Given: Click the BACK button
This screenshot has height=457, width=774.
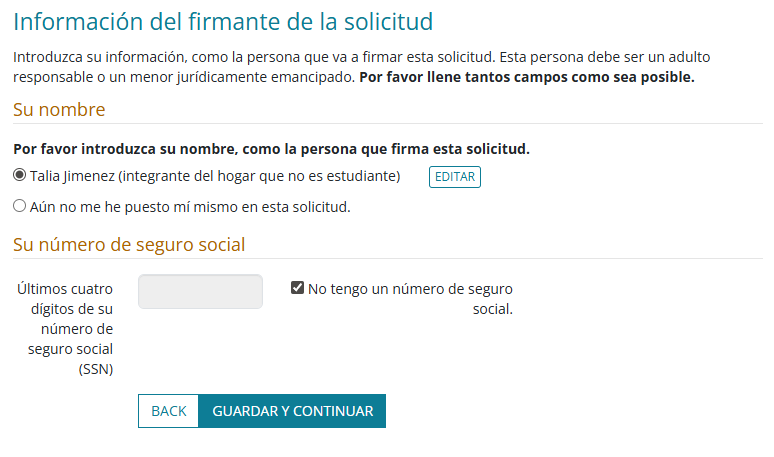Looking at the screenshot, I should [x=168, y=411].
